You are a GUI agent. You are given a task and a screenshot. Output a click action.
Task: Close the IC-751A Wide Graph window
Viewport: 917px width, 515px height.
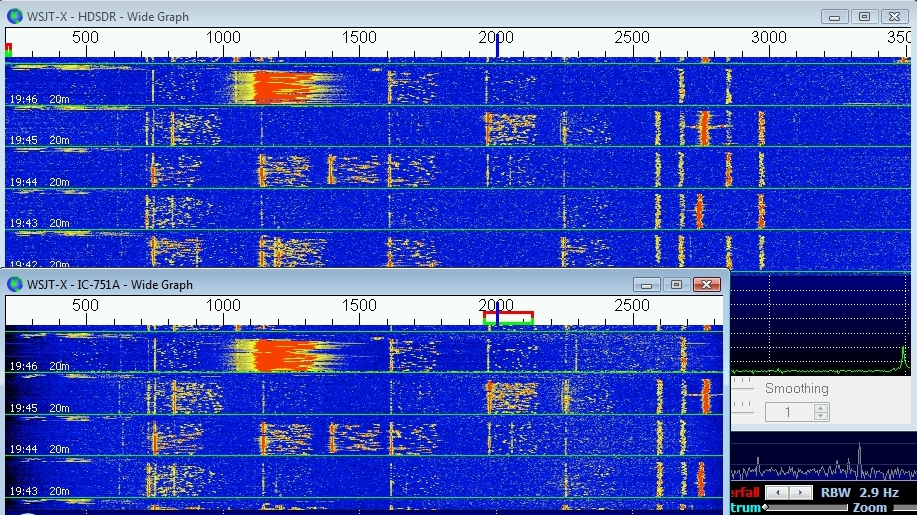(x=708, y=285)
